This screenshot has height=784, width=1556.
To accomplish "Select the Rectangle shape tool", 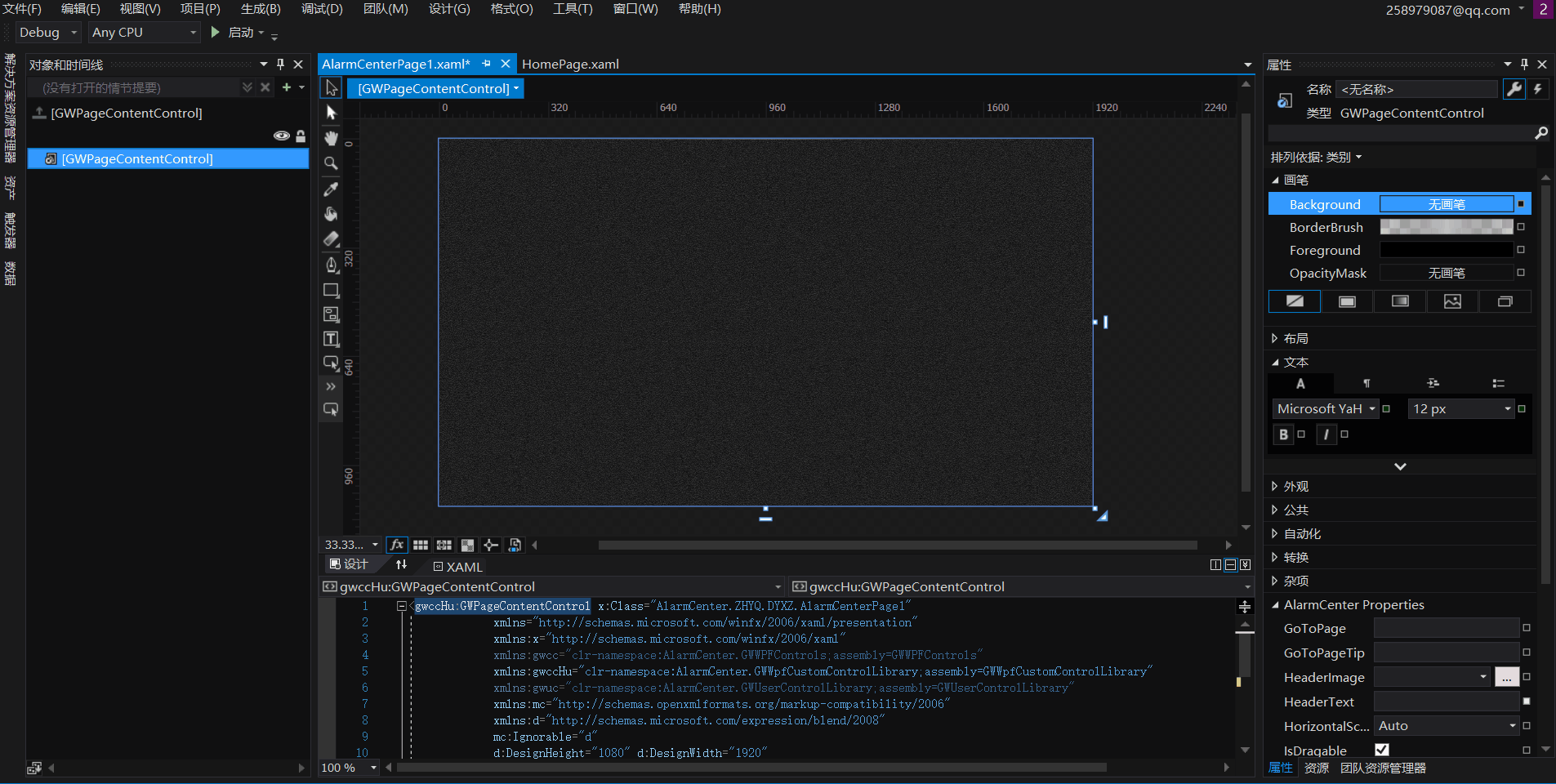I will 331,290.
